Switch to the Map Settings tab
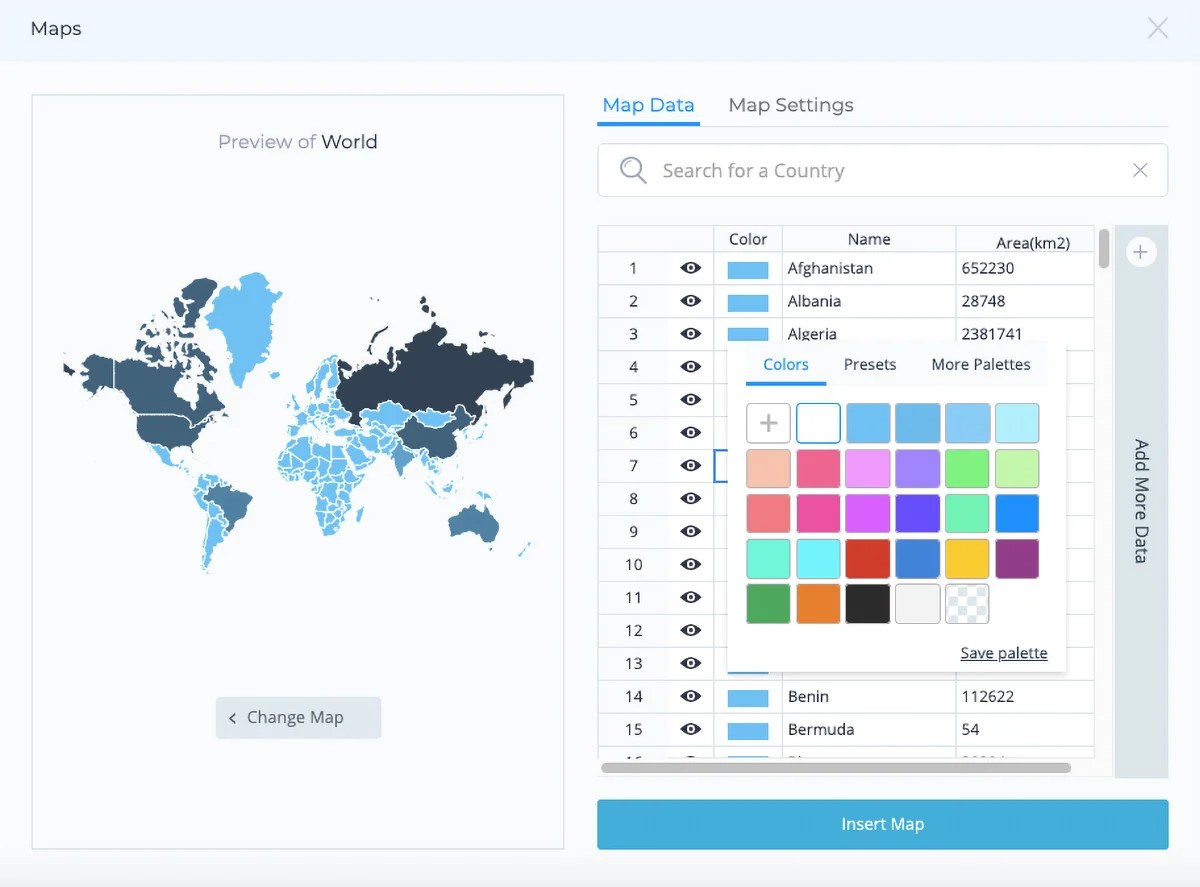The image size is (1200, 887). pyautogui.click(x=790, y=105)
